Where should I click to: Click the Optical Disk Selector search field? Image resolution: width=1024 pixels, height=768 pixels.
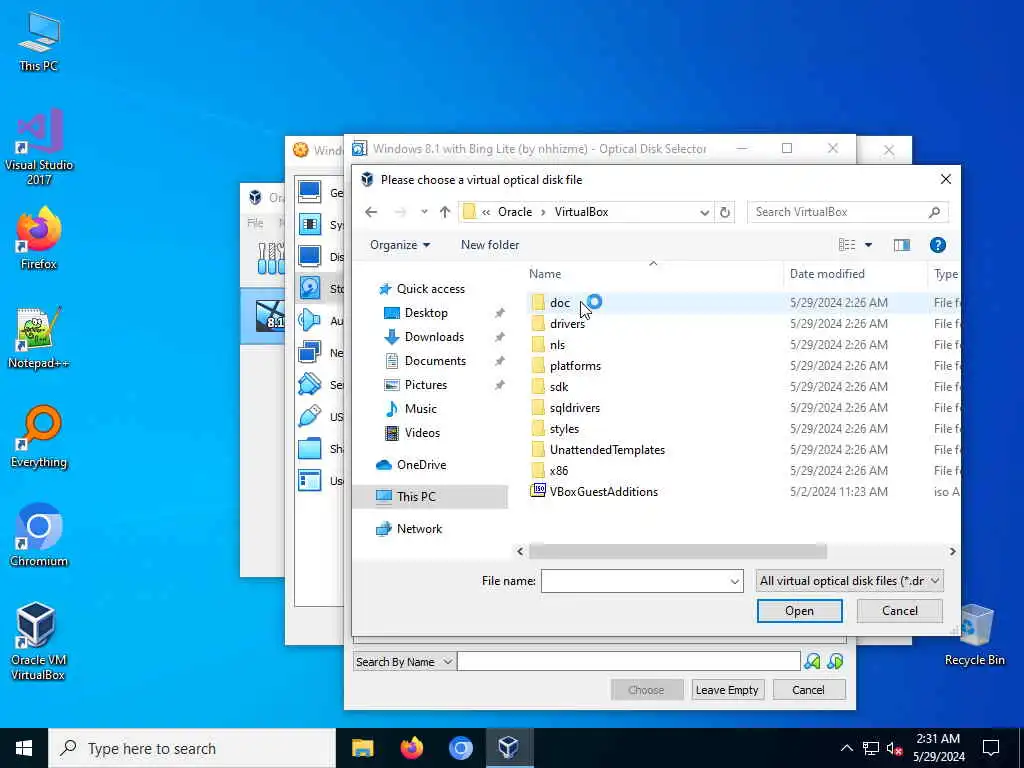click(x=628, y=662)
